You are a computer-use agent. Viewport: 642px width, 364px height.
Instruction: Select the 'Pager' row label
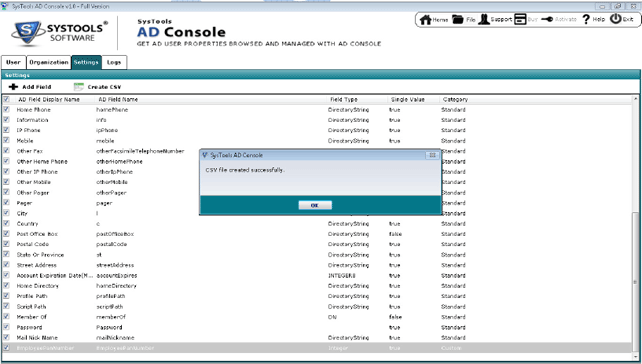[x=24, y=203]
